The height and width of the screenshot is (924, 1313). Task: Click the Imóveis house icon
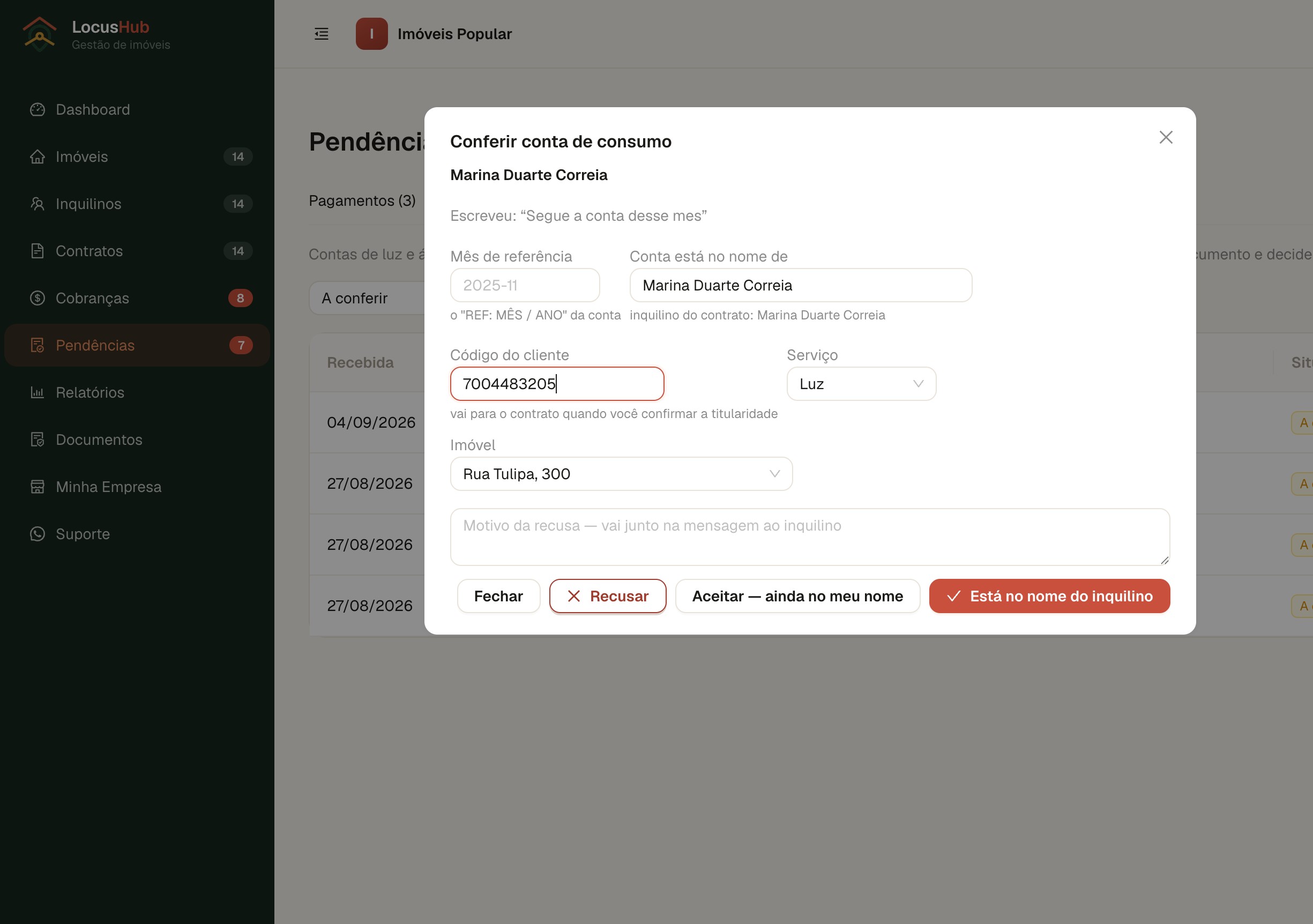[x=37, y=157]
